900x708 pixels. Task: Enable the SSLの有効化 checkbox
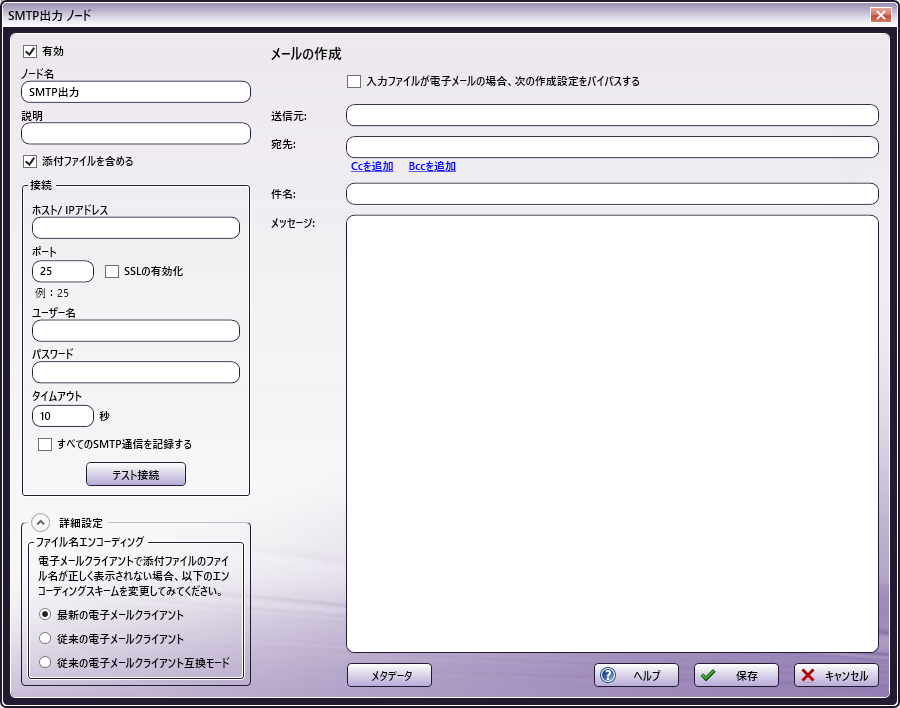coord(112,271)
